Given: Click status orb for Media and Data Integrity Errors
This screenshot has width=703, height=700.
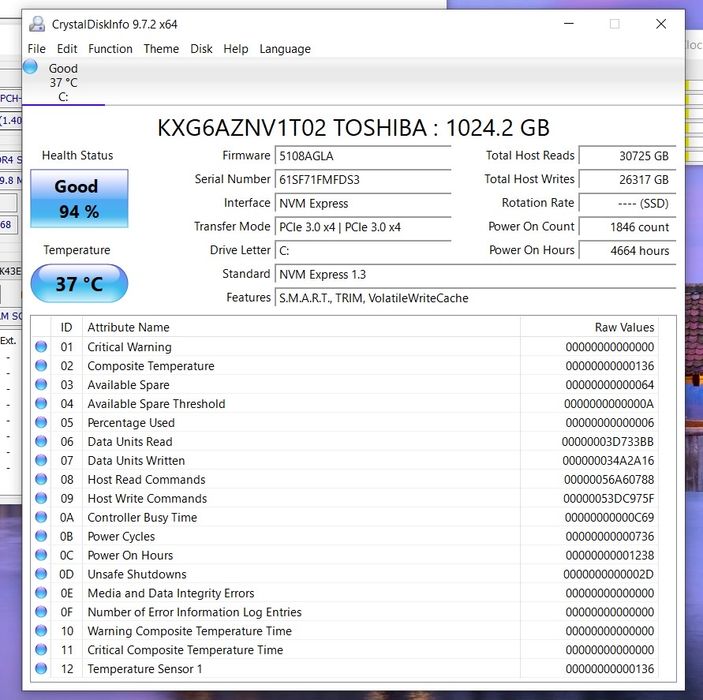Looking at the screenshot, I should 41,593.
